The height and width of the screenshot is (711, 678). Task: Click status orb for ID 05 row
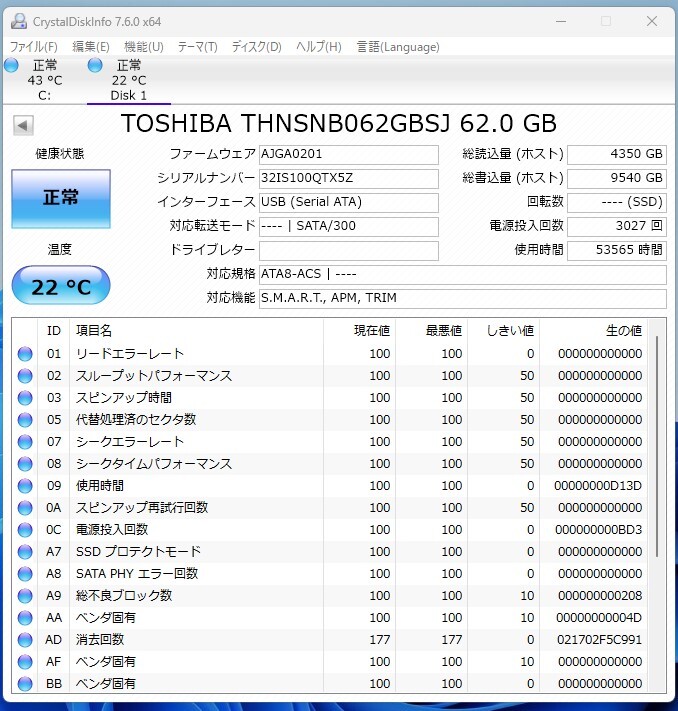25,419
